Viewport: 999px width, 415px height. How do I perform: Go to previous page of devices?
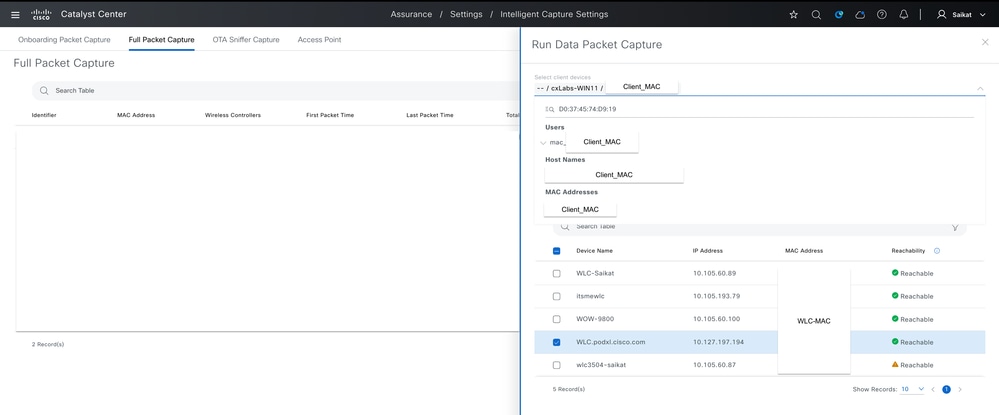933,389
